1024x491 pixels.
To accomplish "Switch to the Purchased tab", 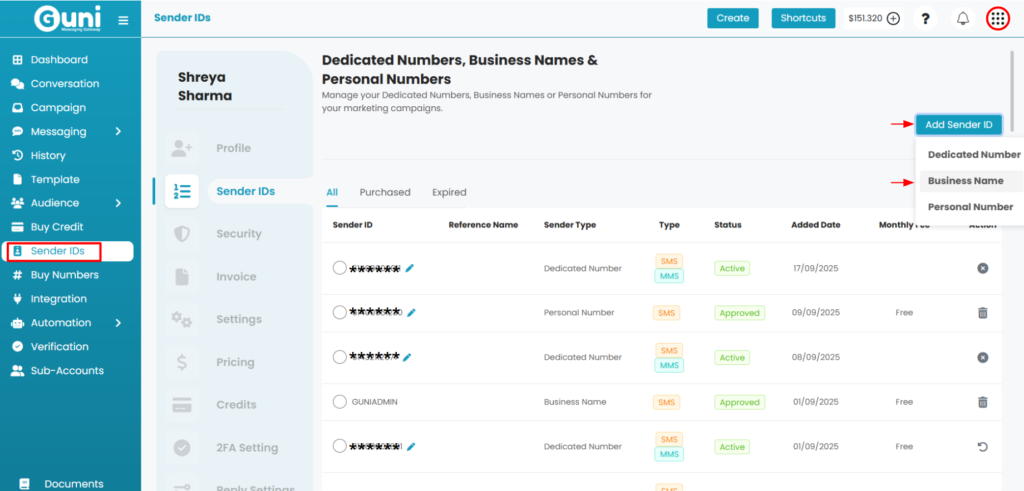I will click(x=385, y=192).
